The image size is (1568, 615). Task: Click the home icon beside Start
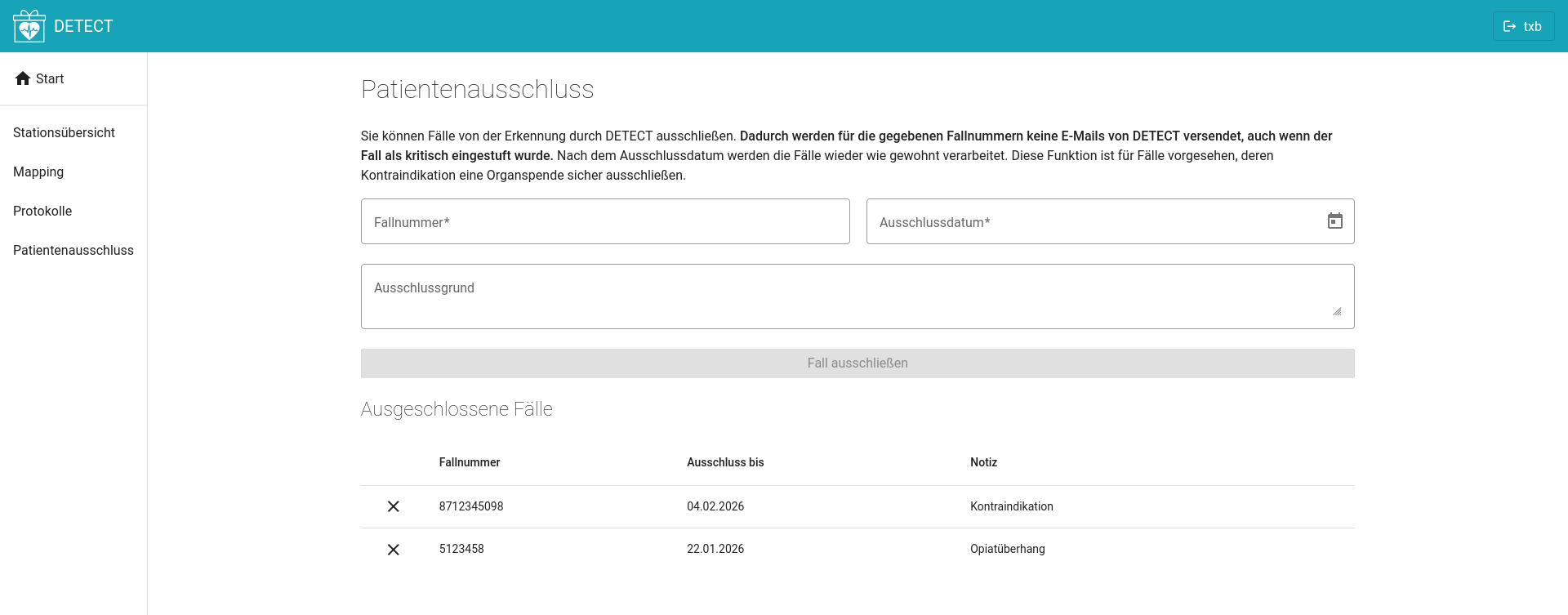(23, 78)
